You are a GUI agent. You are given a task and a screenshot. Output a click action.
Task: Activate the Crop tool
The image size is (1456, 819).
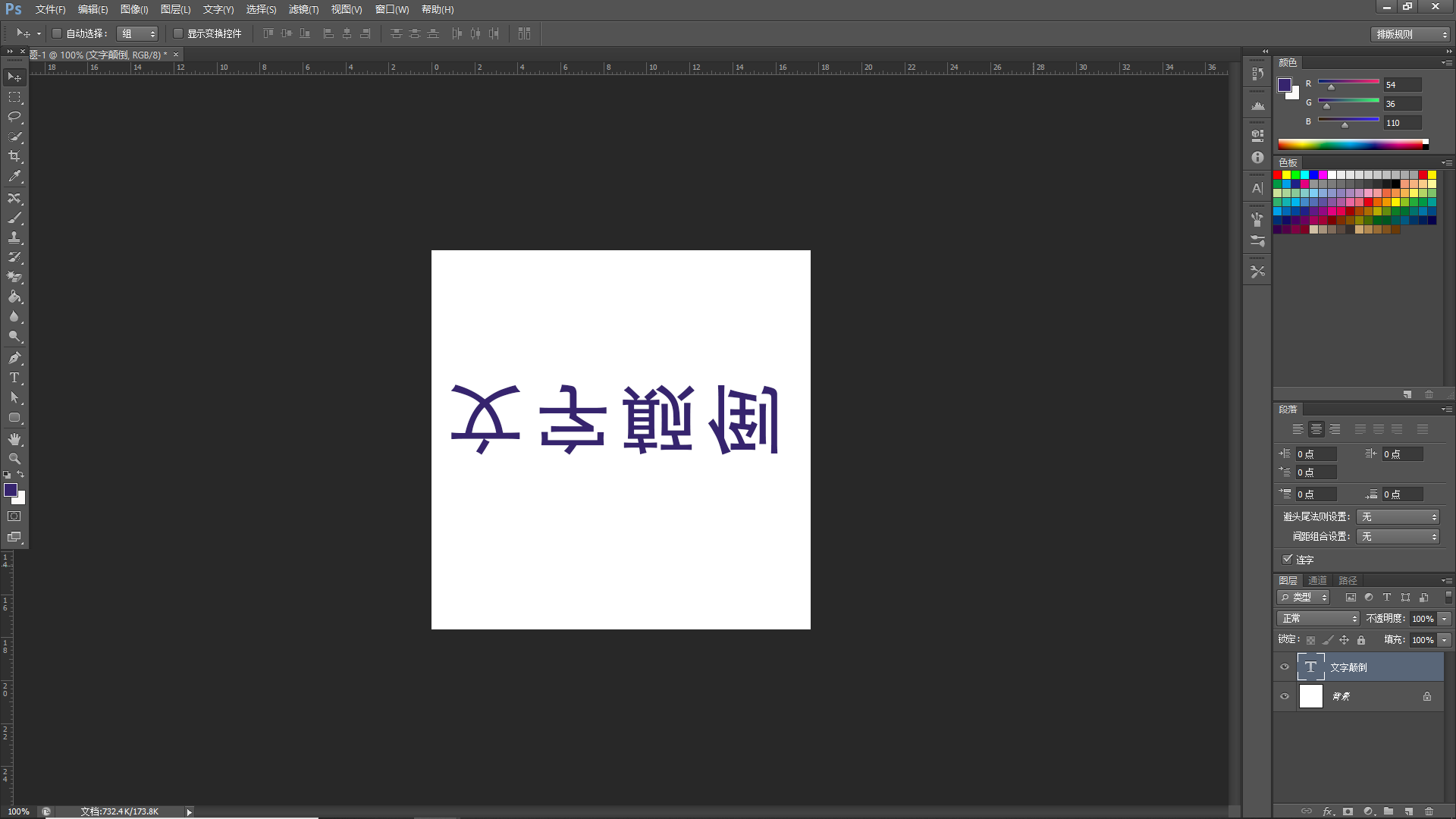click(x=14, y=155)
